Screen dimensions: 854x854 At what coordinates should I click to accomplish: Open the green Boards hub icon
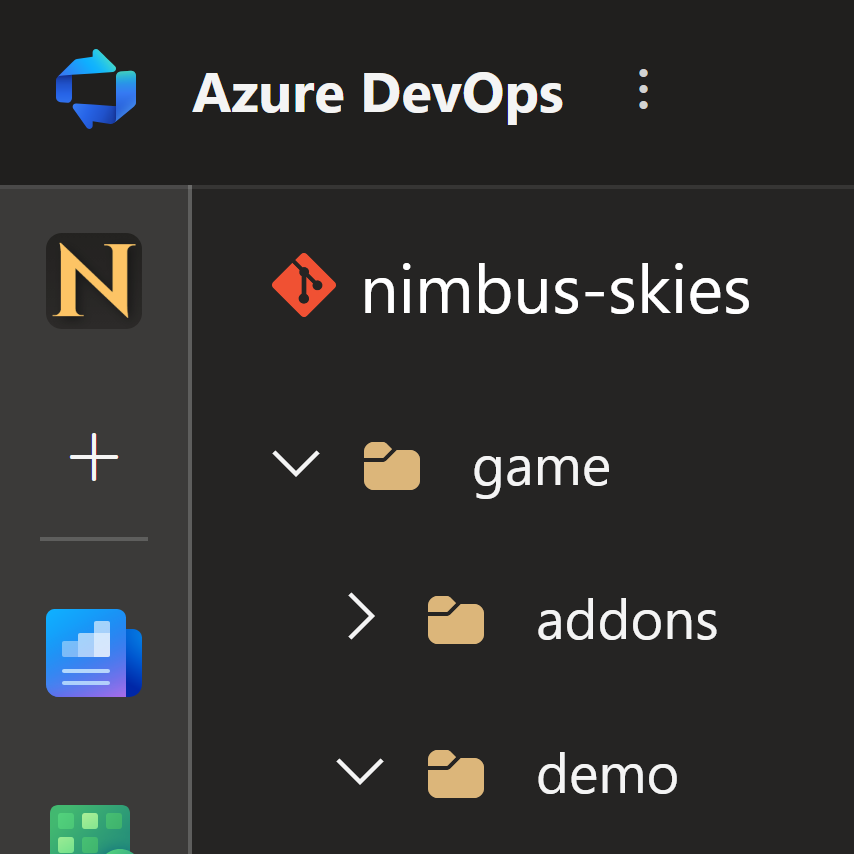92,829
